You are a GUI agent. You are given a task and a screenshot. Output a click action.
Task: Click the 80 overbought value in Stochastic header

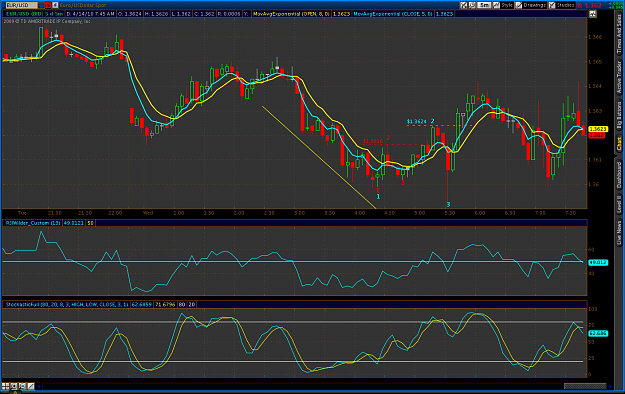pos(182,304)
